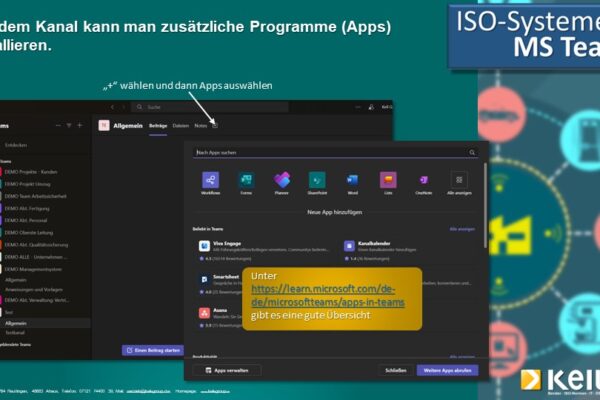Viewport: 600px width, 400px height.
Task: Click the Apps verwalten button
Action: point(227,370)
